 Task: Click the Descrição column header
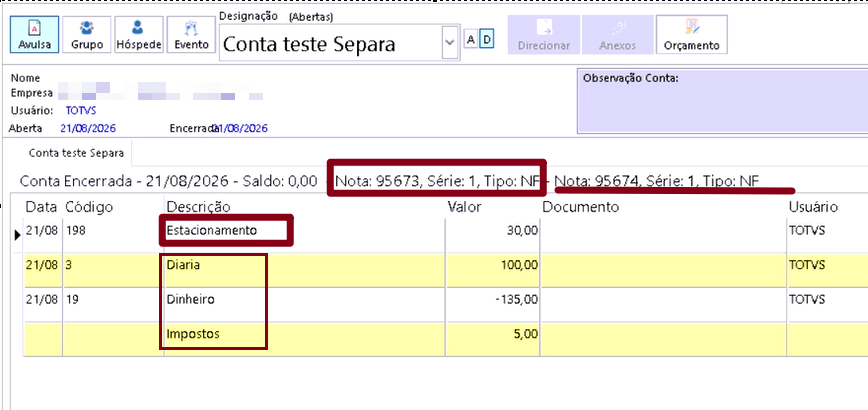tap(198, 207)
